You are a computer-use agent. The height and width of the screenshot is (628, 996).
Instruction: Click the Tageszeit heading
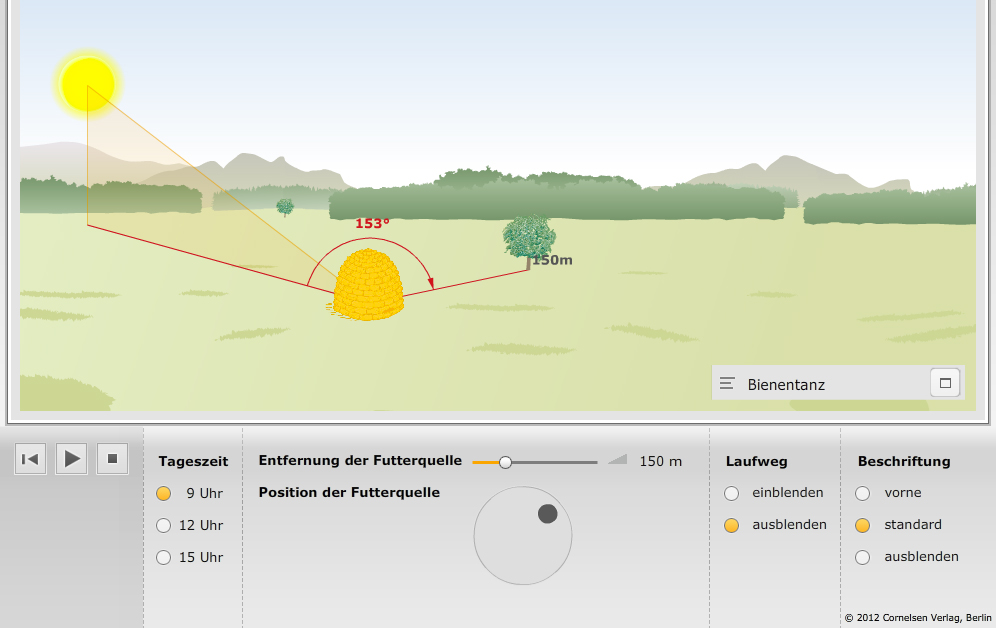point(193,462)
